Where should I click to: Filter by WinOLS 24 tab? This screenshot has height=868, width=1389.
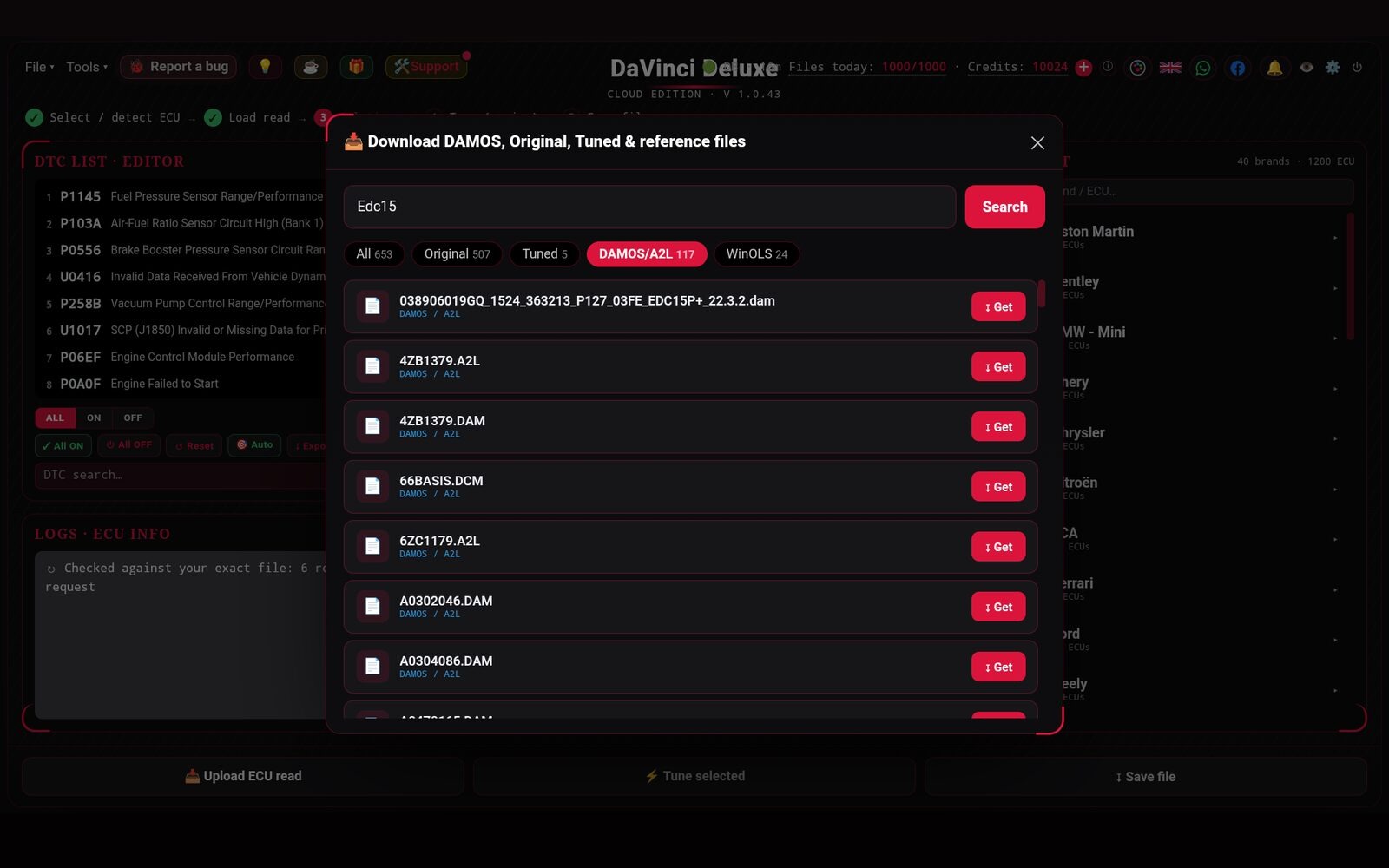(x=757, y=254)
